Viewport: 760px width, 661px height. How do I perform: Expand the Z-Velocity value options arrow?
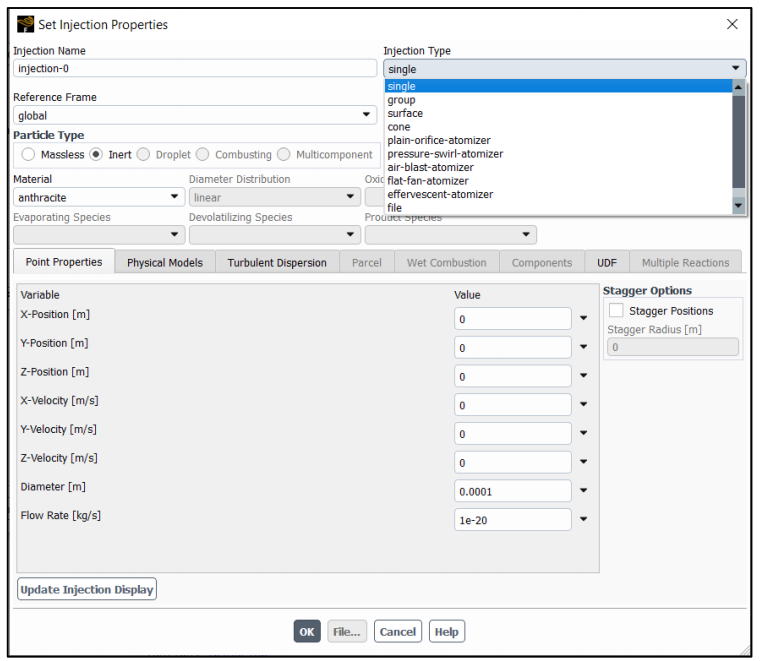584,462
